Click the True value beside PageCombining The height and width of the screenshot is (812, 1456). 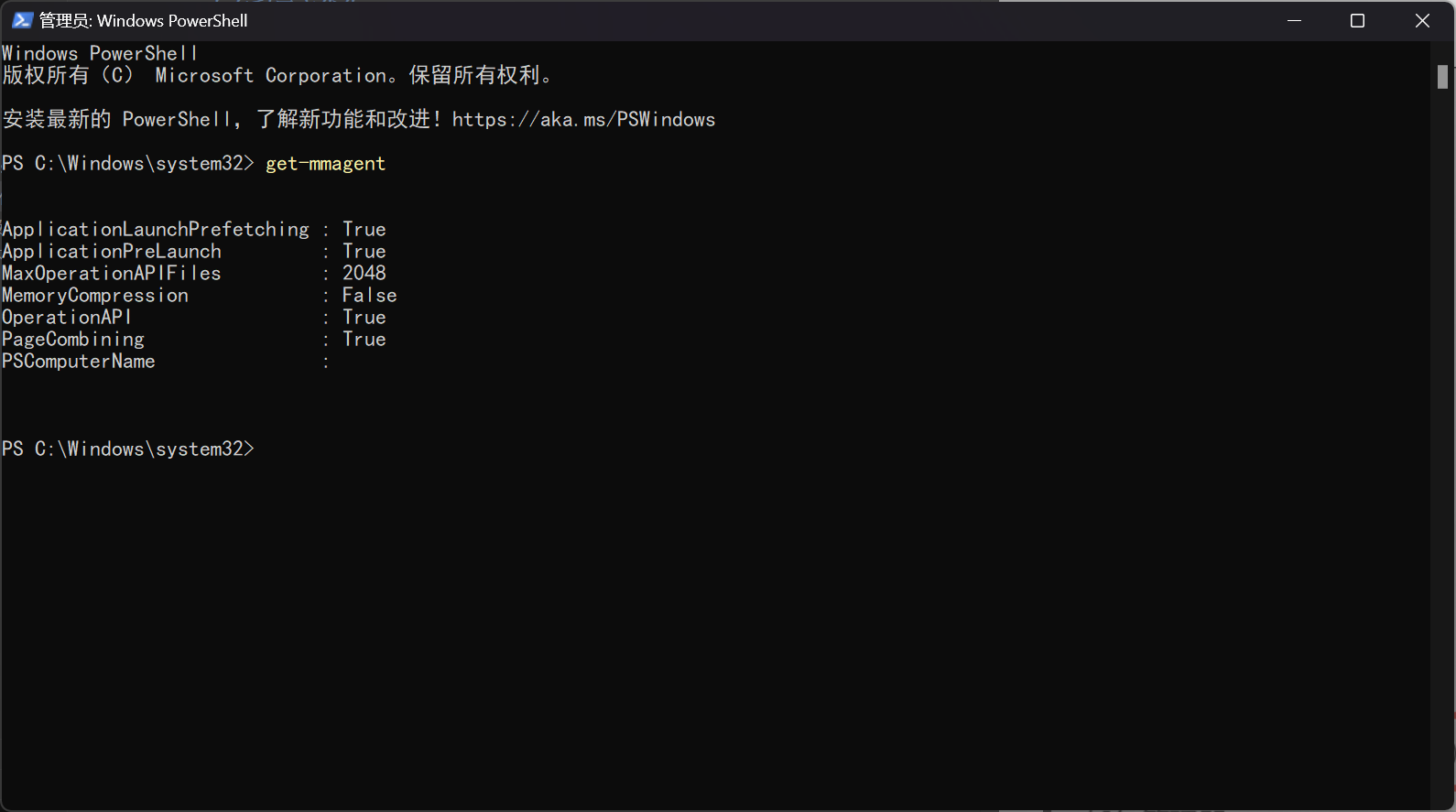coord(364,340)
